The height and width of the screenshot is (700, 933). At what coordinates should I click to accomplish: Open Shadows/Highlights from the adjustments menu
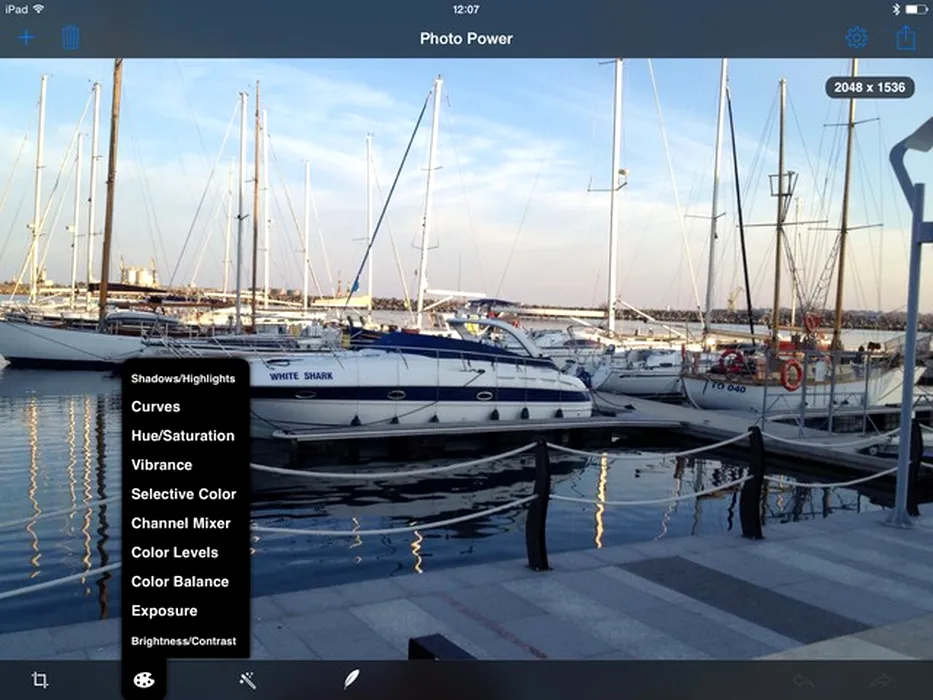coord(183,379)
